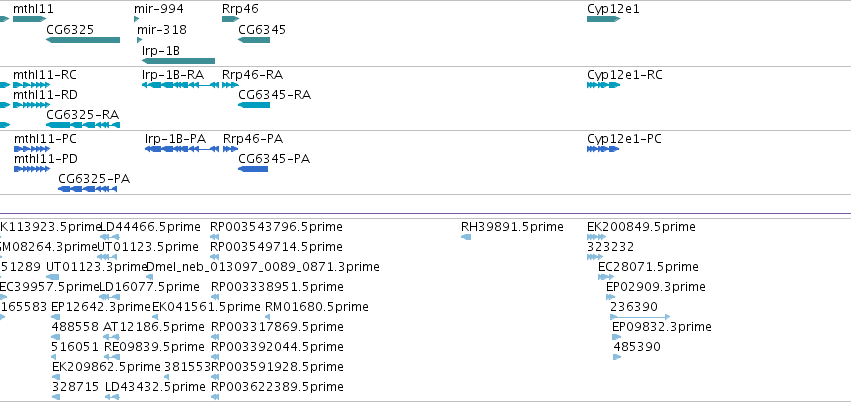Click the mir-994 small arrow glyph

(x=136, y=19)
